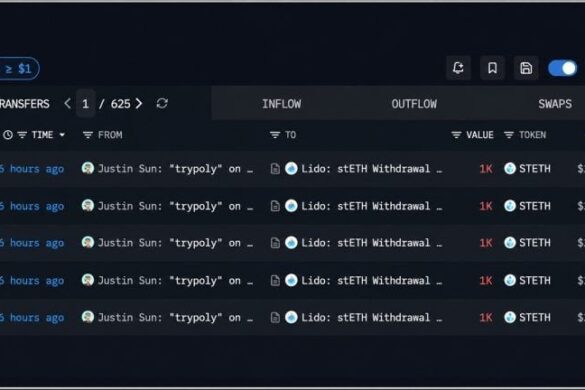Open the TO column filter
Viewport: 585px width, 390px height.
click(275, 135)
